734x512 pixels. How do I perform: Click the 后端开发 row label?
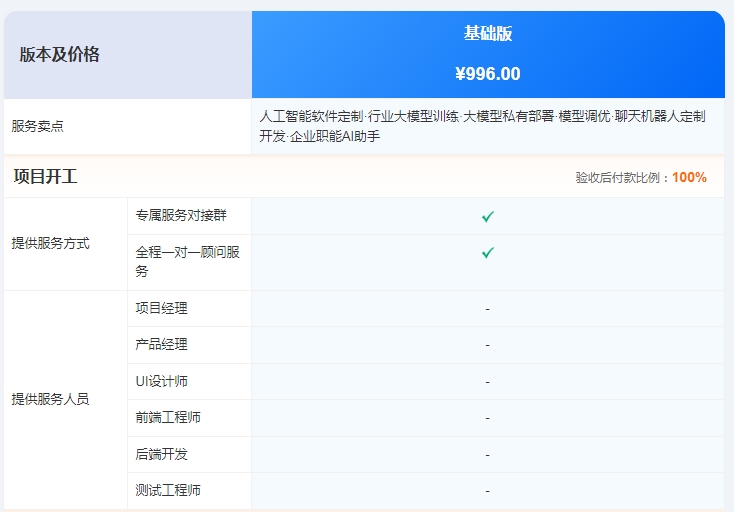[x=161, y=454]
